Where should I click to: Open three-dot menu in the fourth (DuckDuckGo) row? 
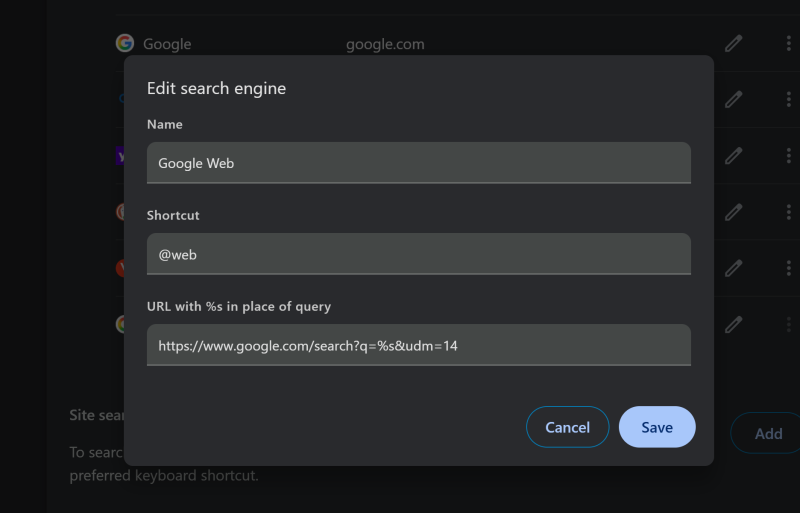788,212
